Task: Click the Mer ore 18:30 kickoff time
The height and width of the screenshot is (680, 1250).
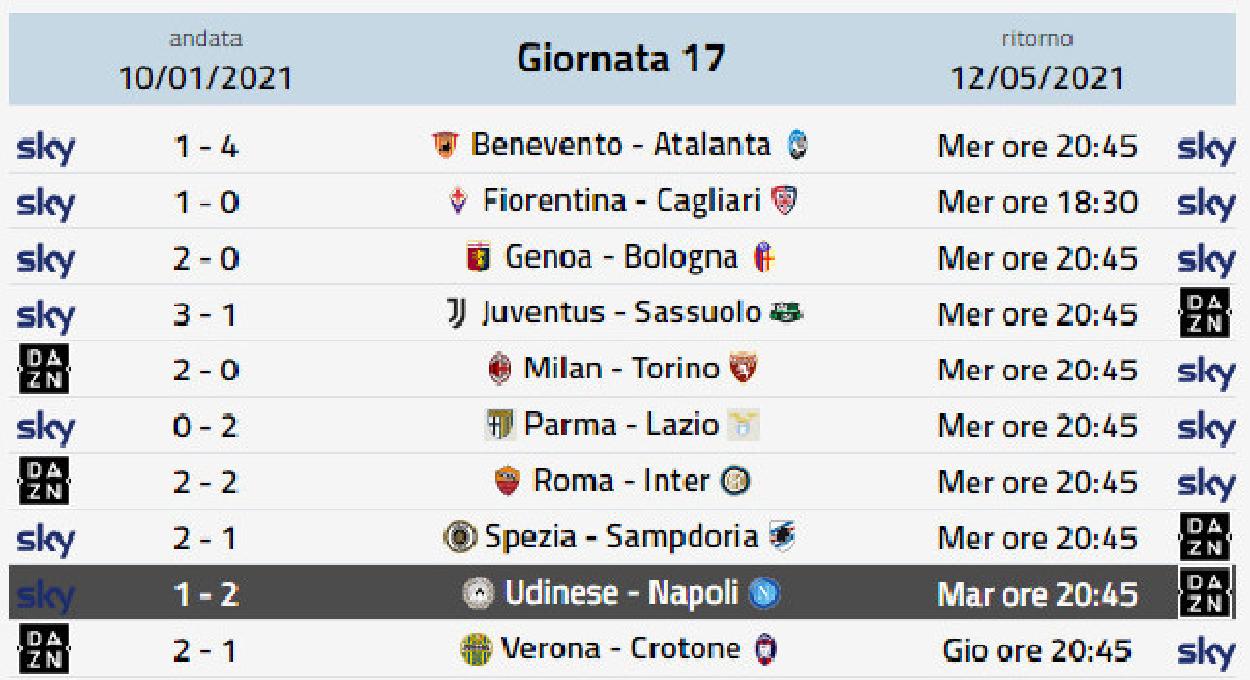Action: point(1037,202)
